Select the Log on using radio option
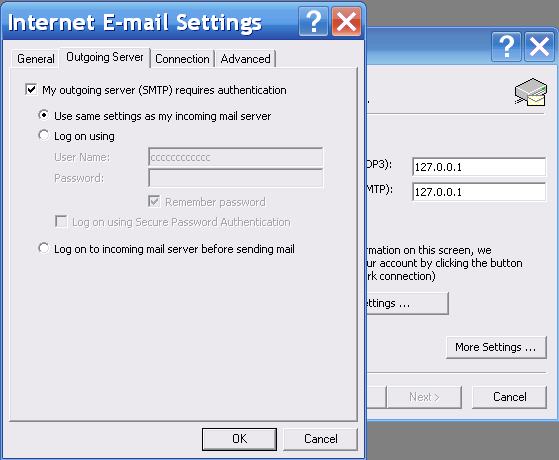This screenshot has width=559, height=460. click(x=43, y=136)
